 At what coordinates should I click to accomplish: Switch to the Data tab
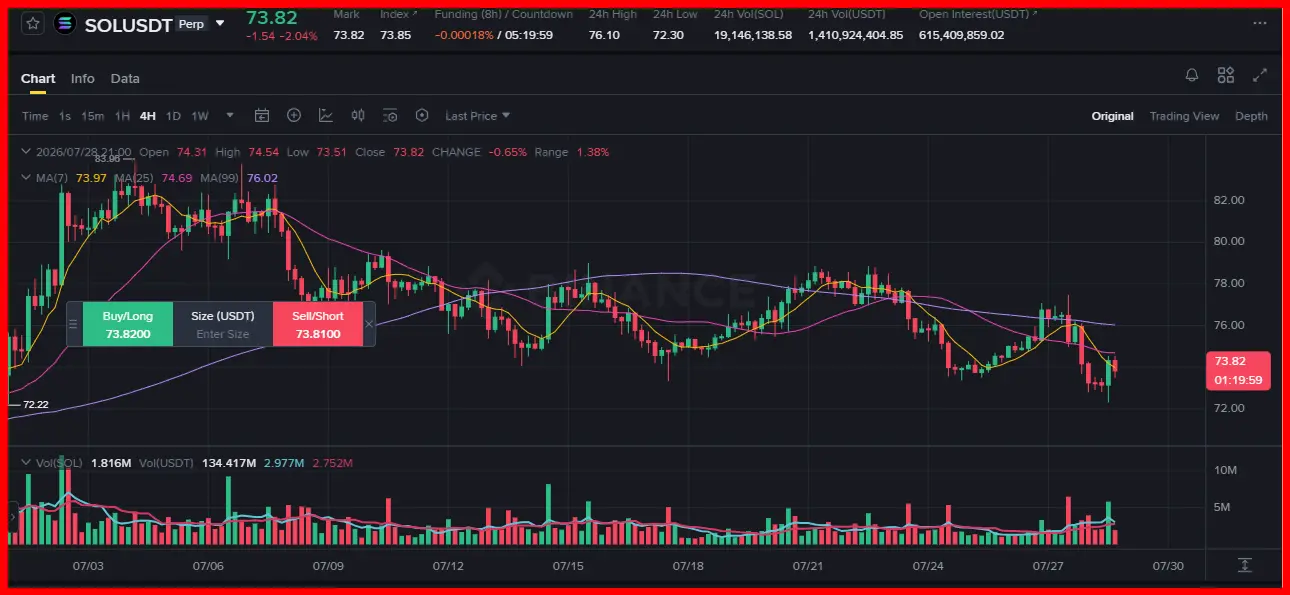125,78
